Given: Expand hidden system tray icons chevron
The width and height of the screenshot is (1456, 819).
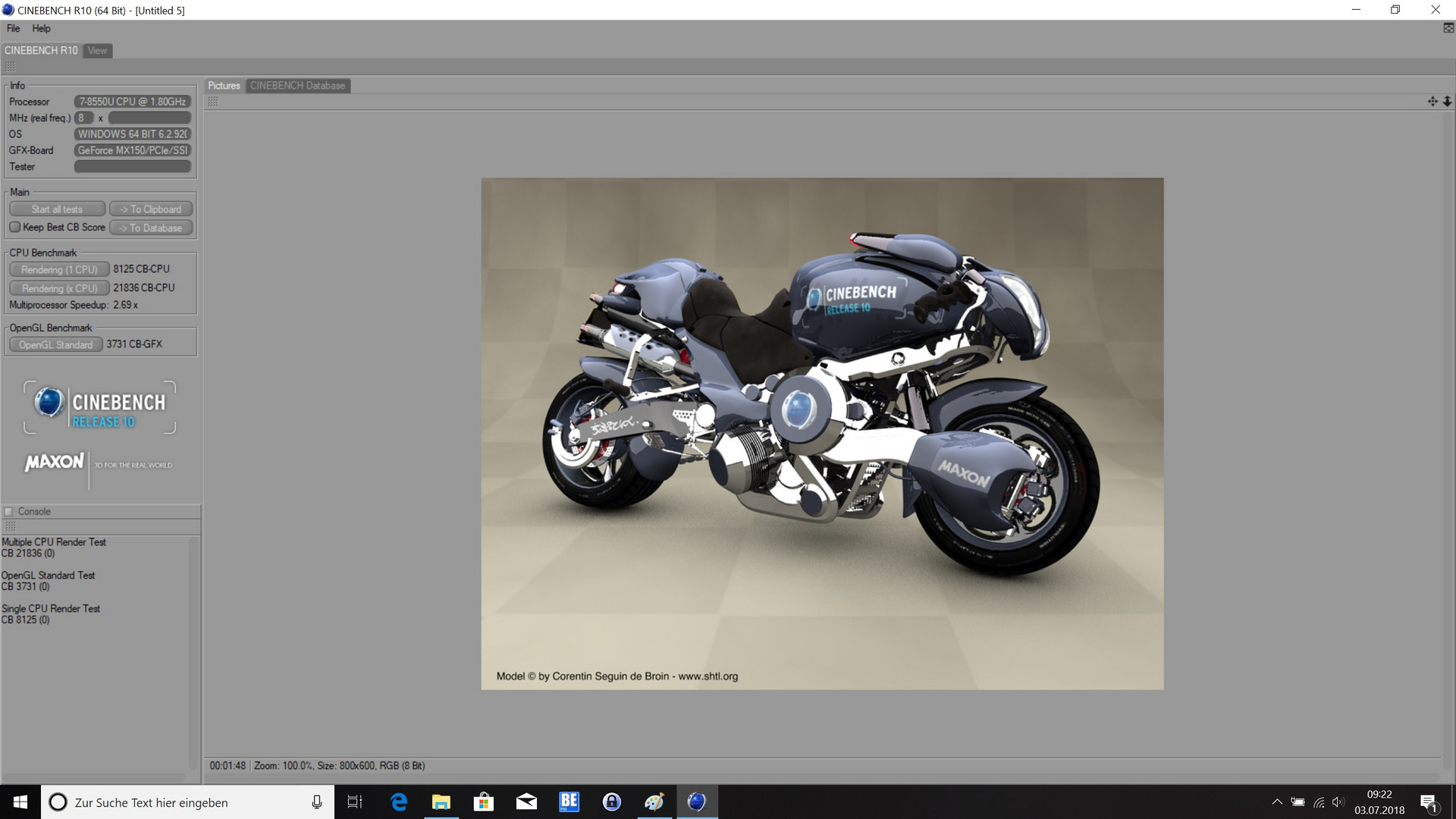Looking at the screenshot, I should point(1277,802).
